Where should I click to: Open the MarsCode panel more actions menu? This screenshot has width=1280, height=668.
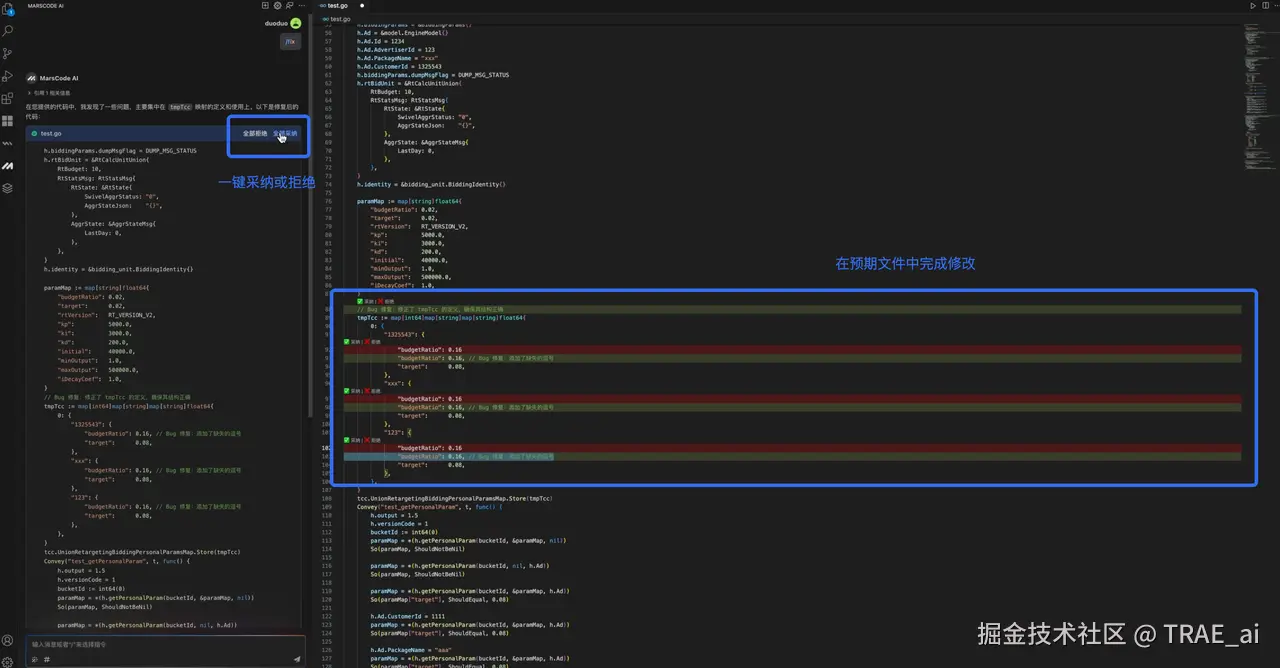(x=300, y=5)
